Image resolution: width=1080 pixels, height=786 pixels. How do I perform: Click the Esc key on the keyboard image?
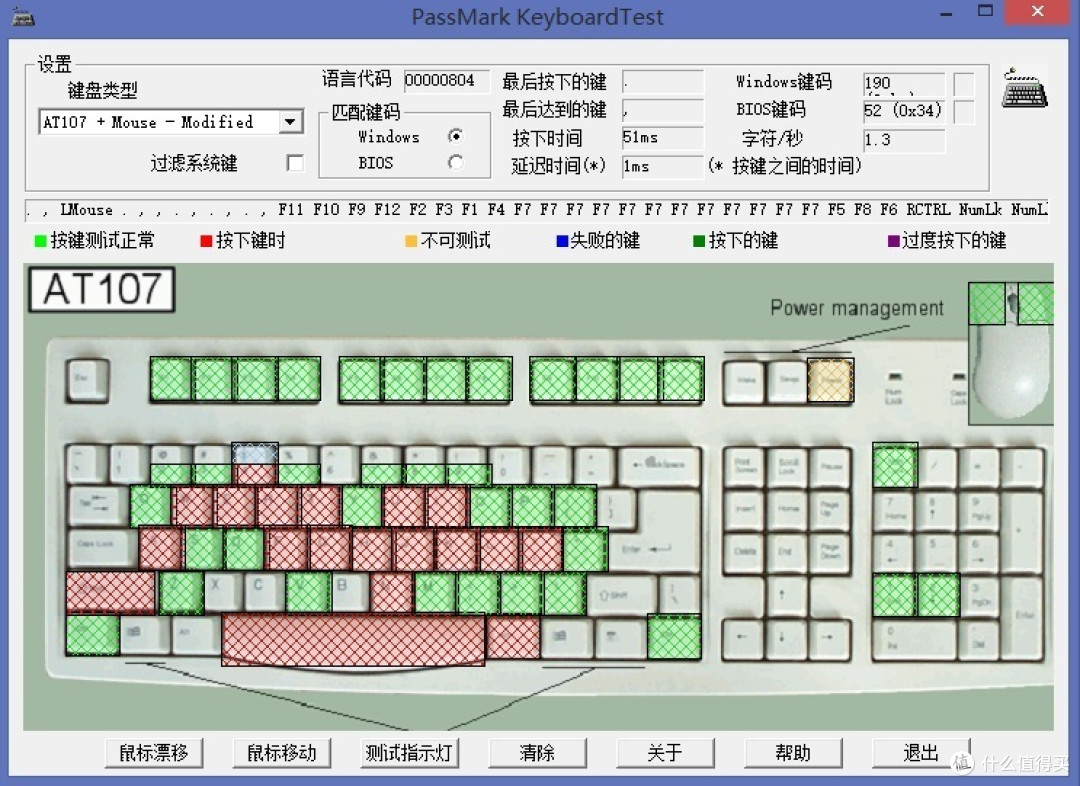(x=87, y=380)
